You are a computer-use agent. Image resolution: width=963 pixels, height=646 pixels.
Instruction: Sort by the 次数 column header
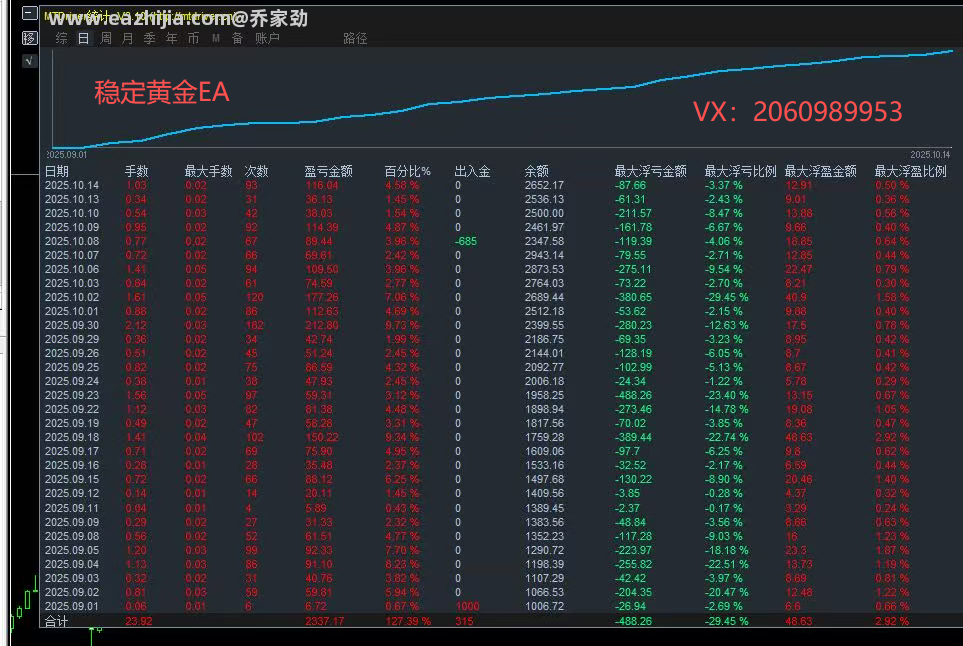coord(257,171)
